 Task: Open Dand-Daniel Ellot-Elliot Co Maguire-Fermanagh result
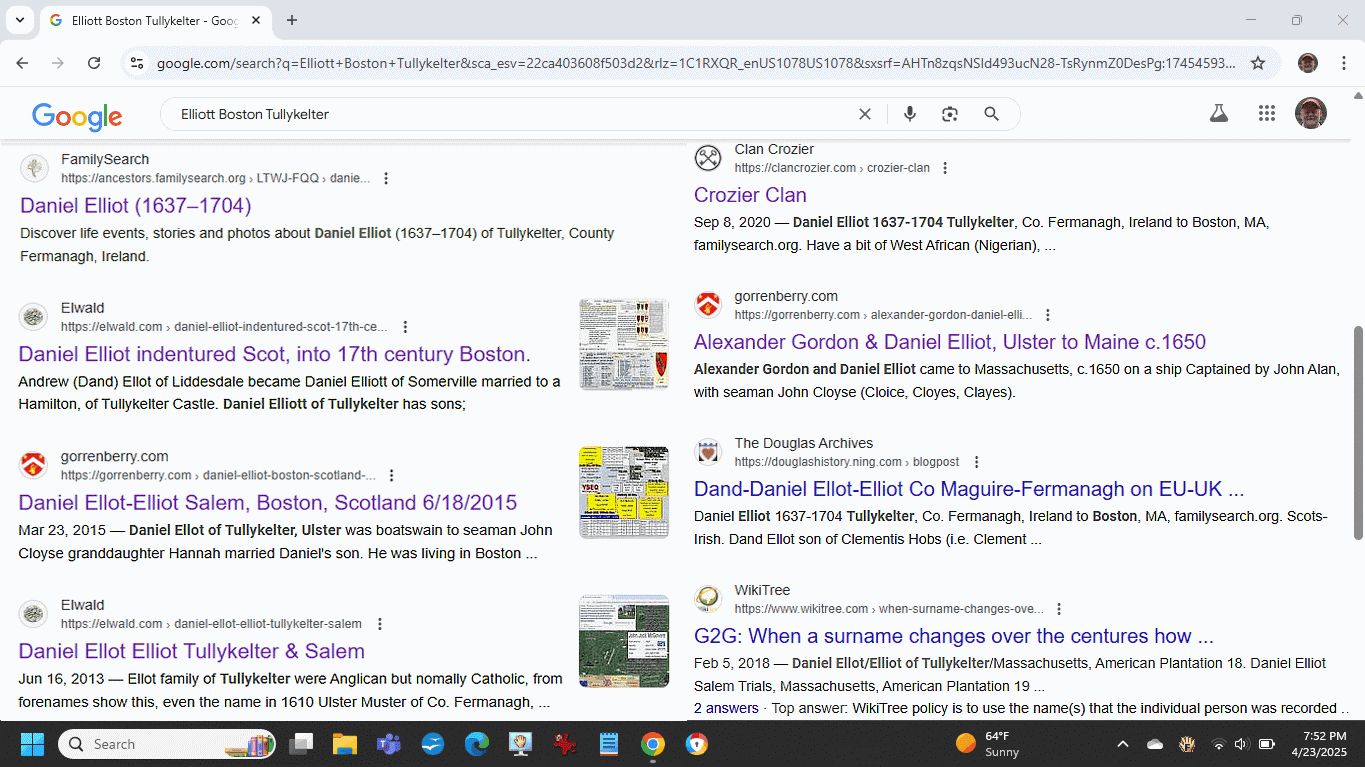969,489
